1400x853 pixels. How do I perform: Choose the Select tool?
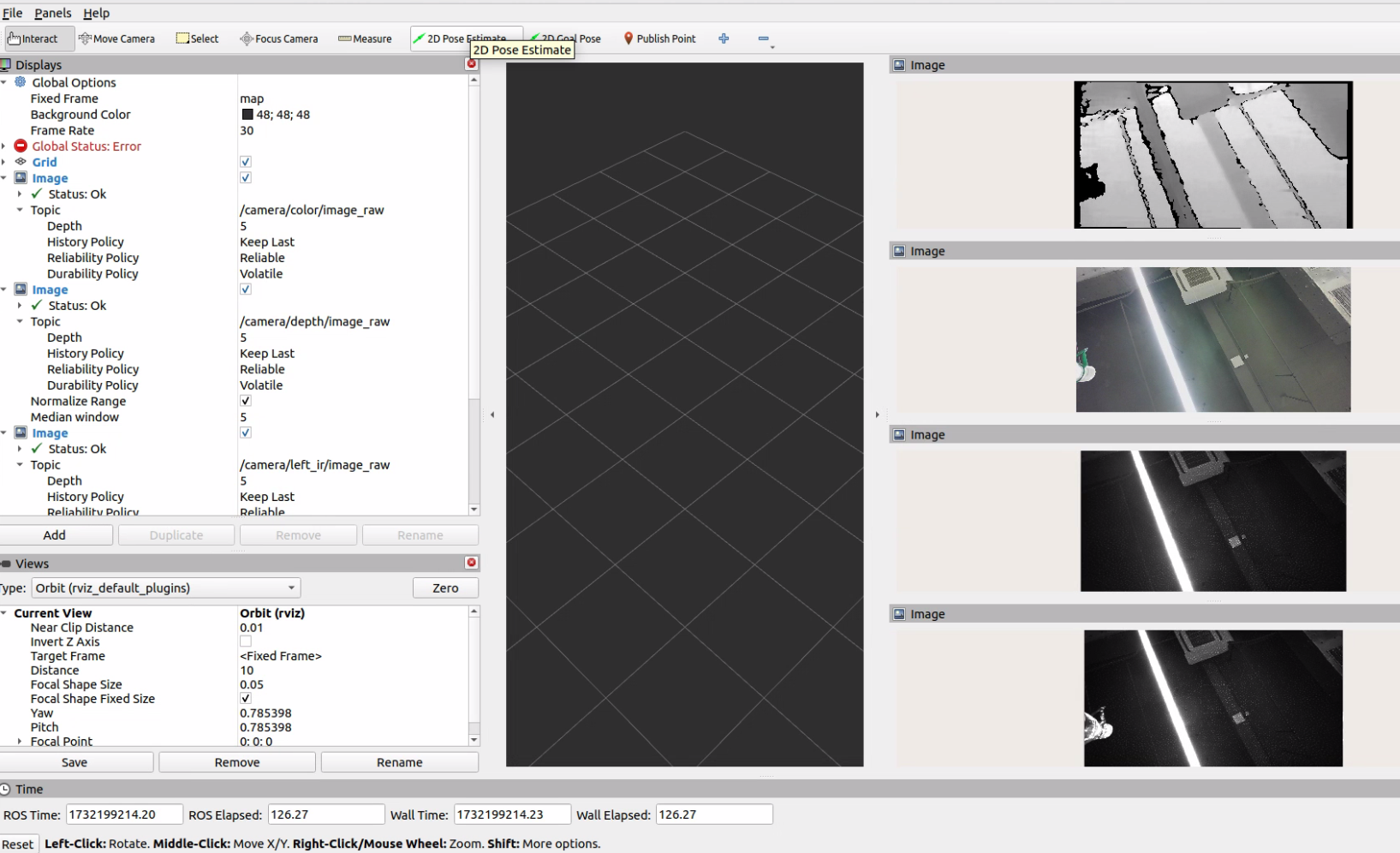[197, 39]
